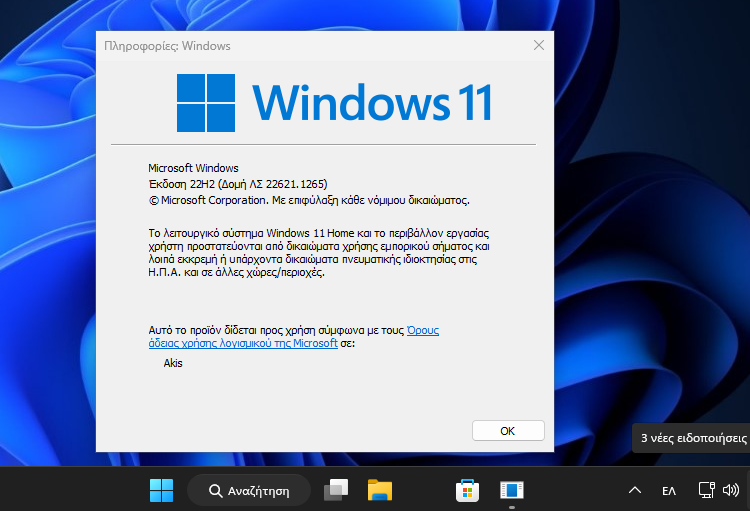Screen dimensions: 750x511
Task: Click the Έκδοση 22H2 version line
Action: 238,184
